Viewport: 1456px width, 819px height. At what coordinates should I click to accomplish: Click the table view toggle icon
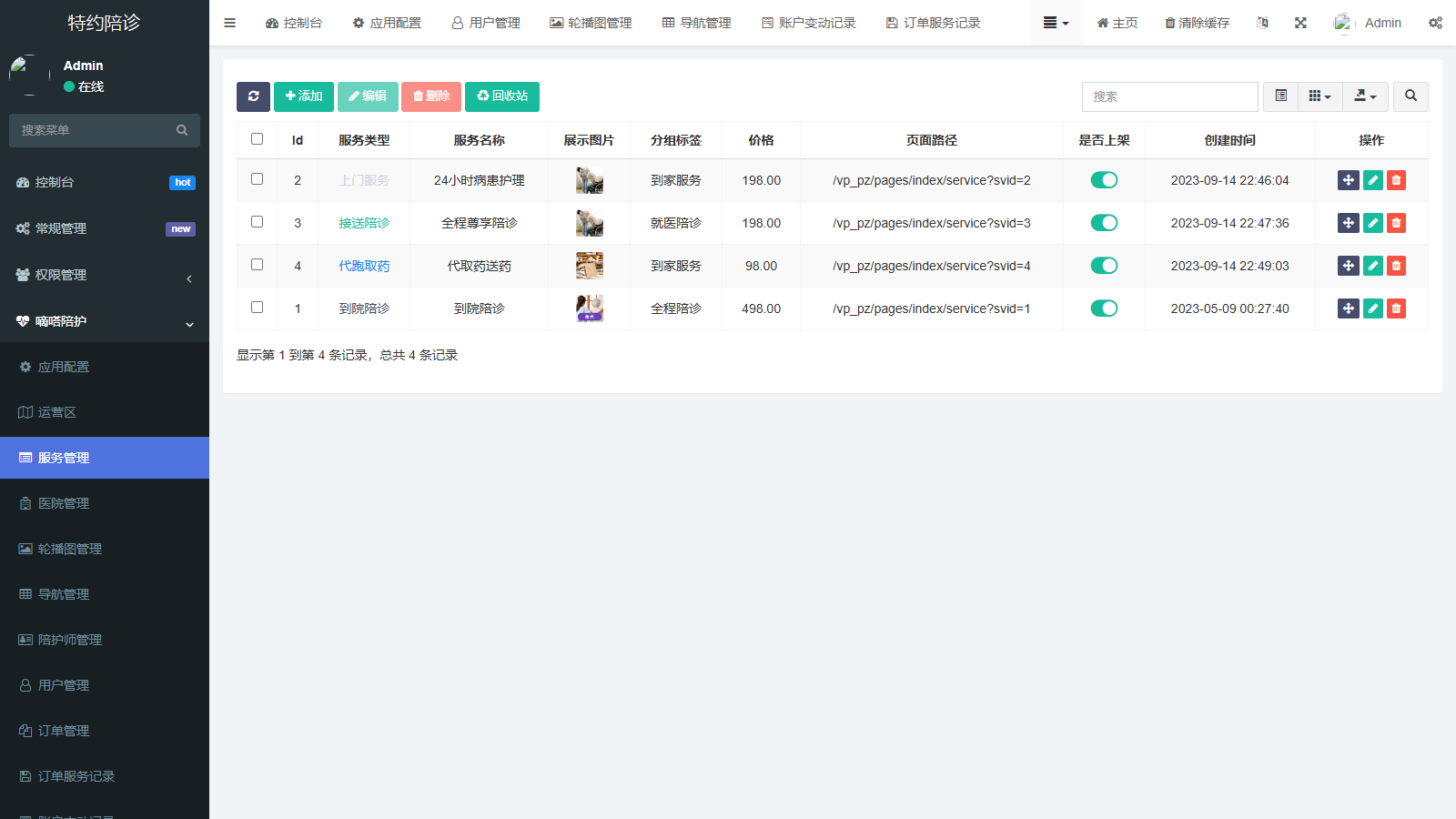(1280, 96)
